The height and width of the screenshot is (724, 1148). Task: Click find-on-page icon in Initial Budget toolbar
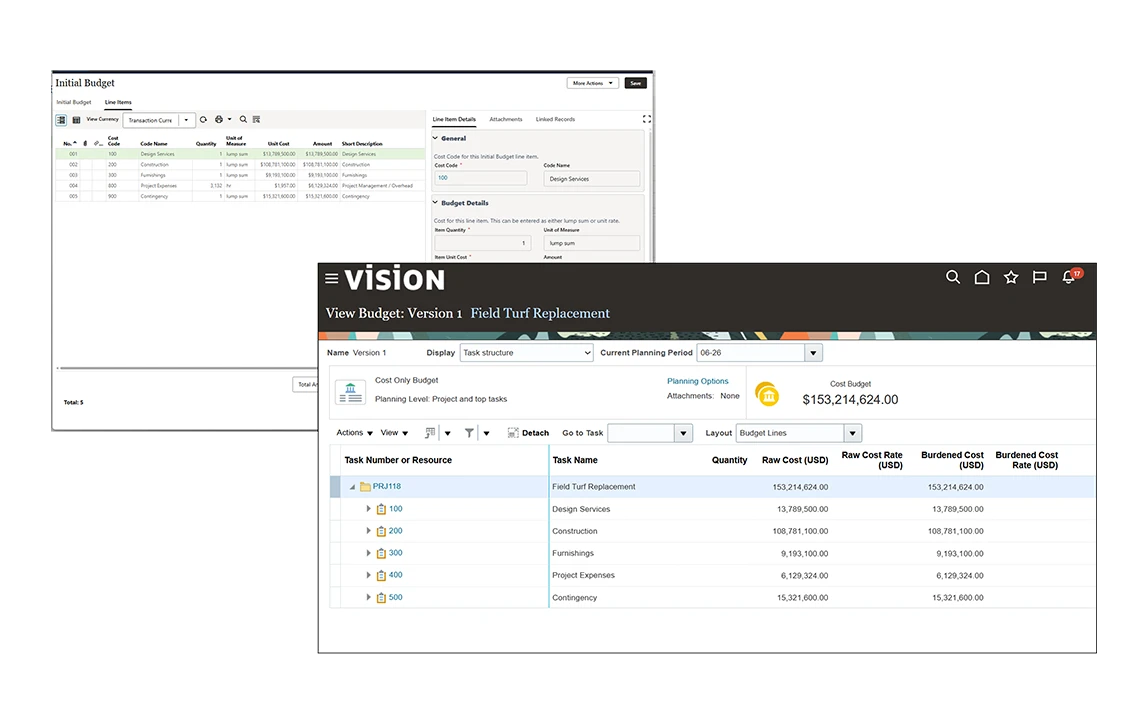point(256,119)
